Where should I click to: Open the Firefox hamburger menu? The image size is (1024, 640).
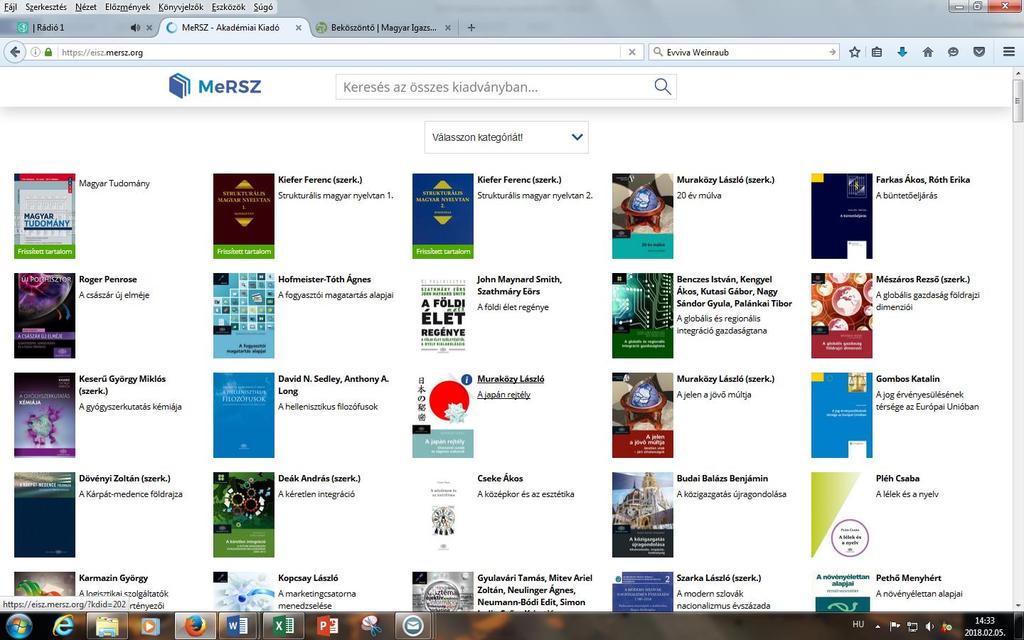[1008, 52]
